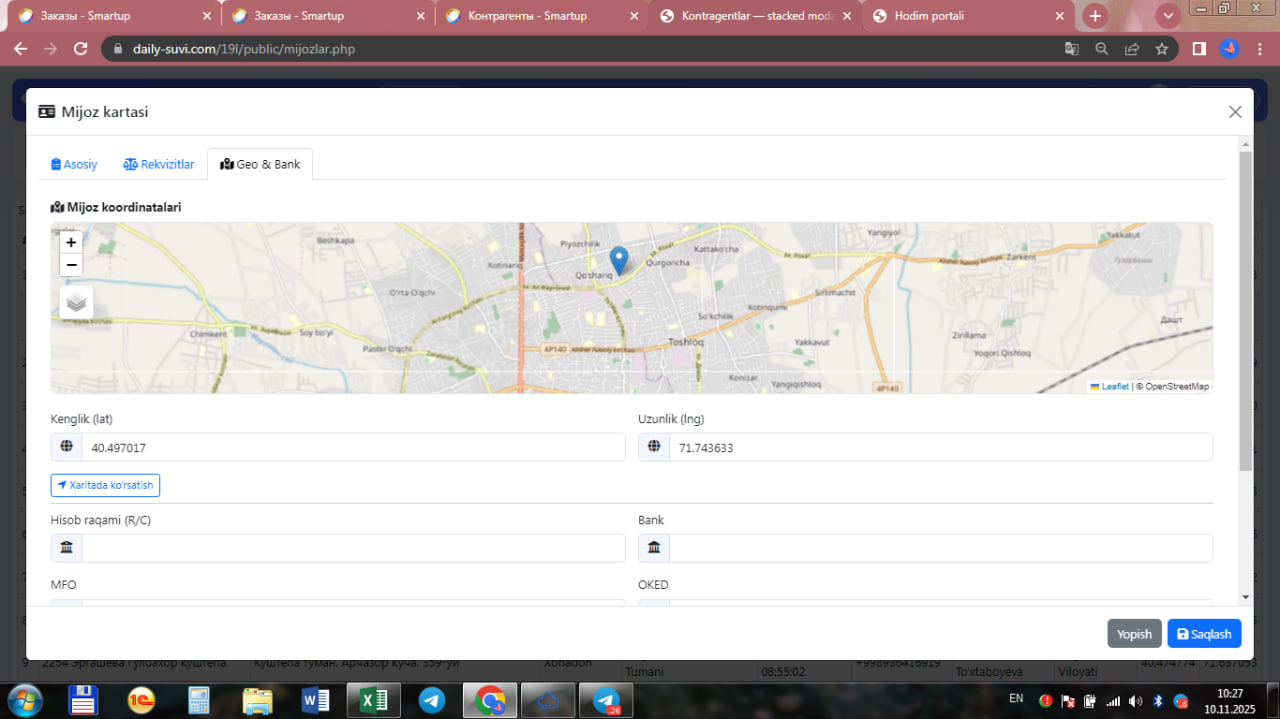Switch to the Asosiy tab
Viewport: 1280px width, 719px height.
[x=75, y=164]
